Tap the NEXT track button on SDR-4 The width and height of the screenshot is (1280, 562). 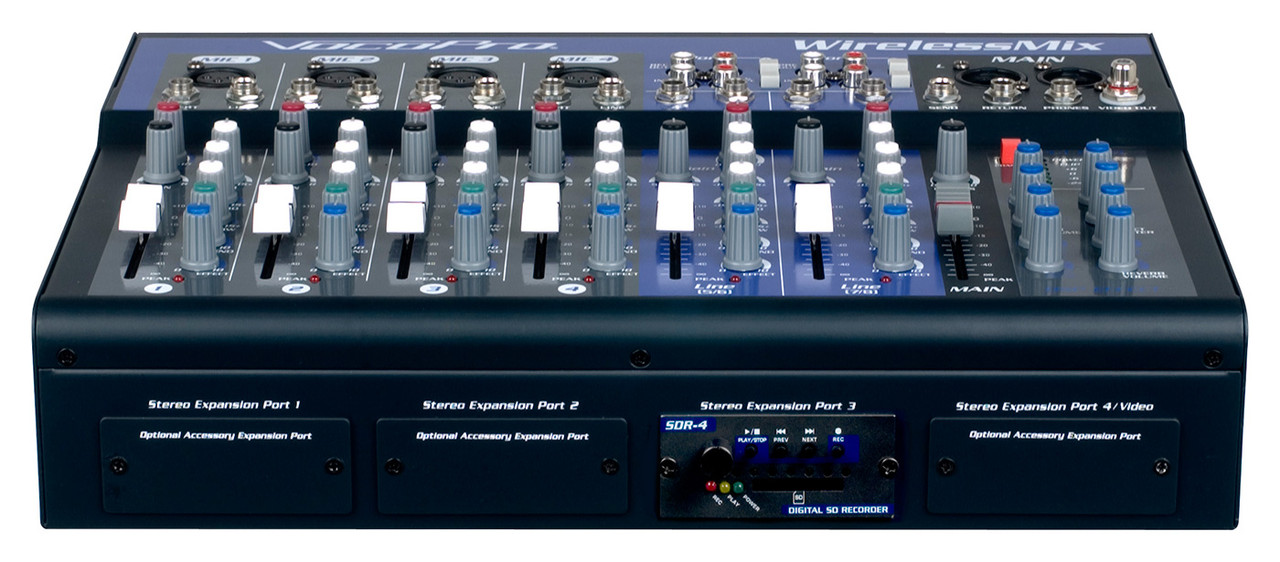click(x=808, y=452)
